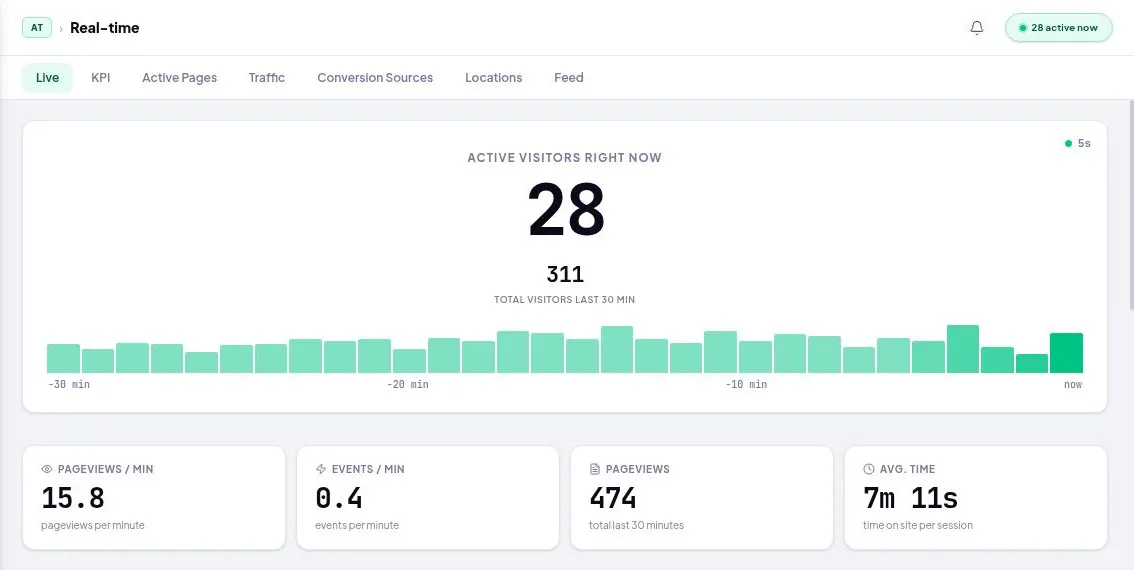The width and height of the screenshot is (1134, 570).
Task: Click 'total last 30 minutes' caption
Action: pos(637,525)
